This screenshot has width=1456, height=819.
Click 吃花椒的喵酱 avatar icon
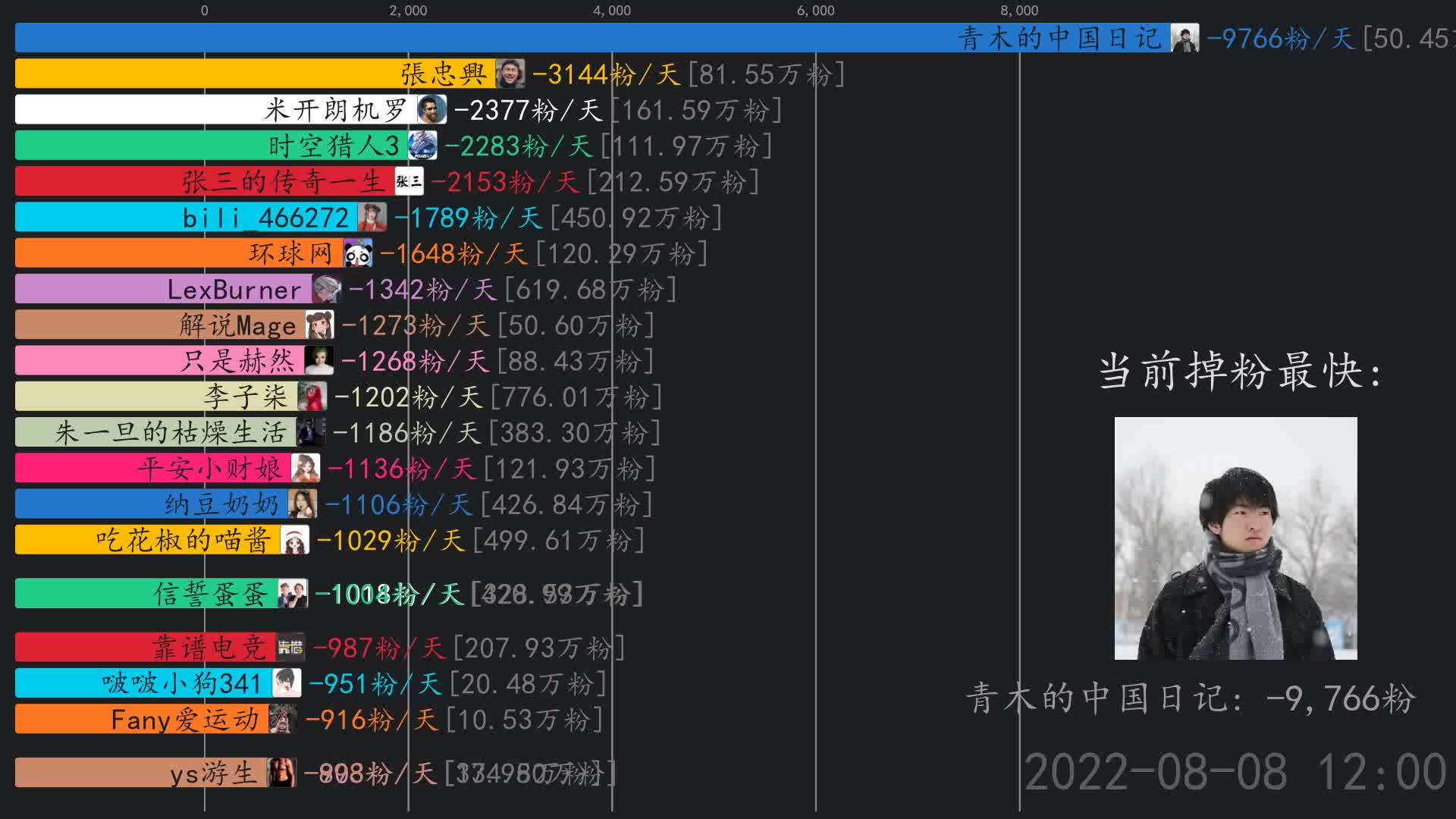[295, 540]
